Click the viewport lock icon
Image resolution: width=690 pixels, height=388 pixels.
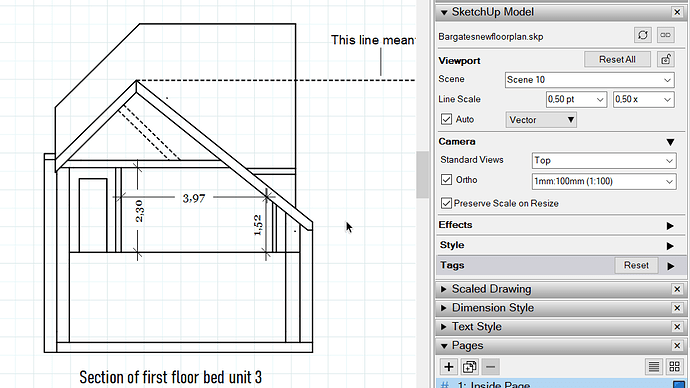click(x=666, y=59)
